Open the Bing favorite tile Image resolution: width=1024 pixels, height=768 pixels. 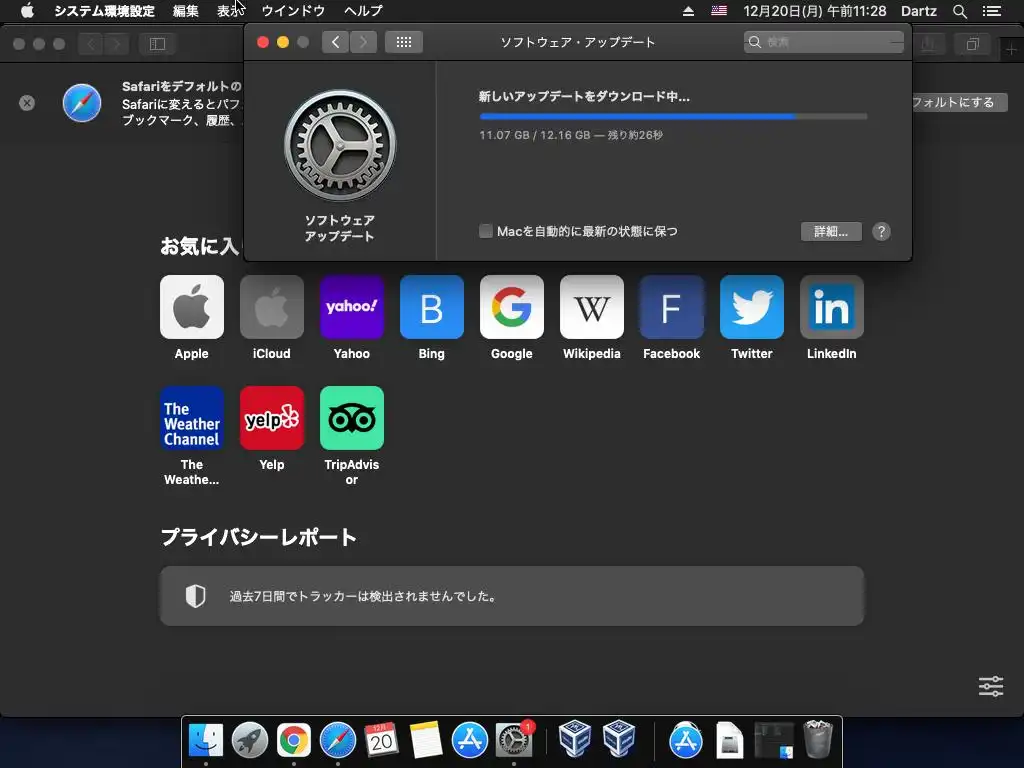click(x=432, y=307)
